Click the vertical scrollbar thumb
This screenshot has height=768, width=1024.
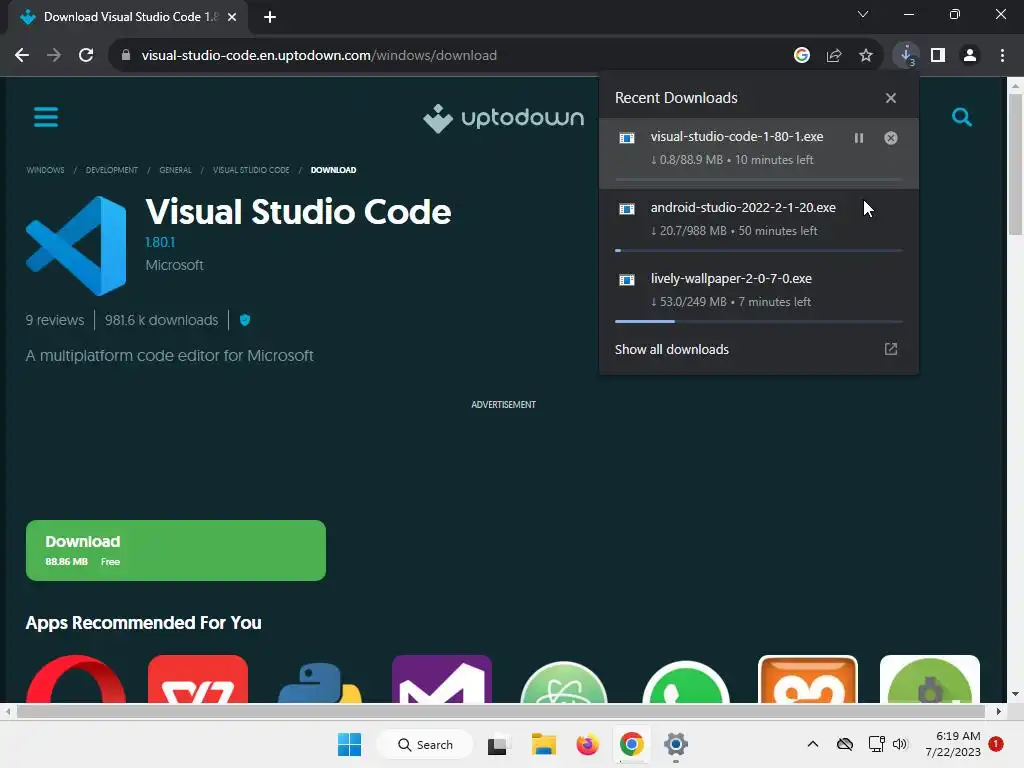click(x=1015, y=163)
